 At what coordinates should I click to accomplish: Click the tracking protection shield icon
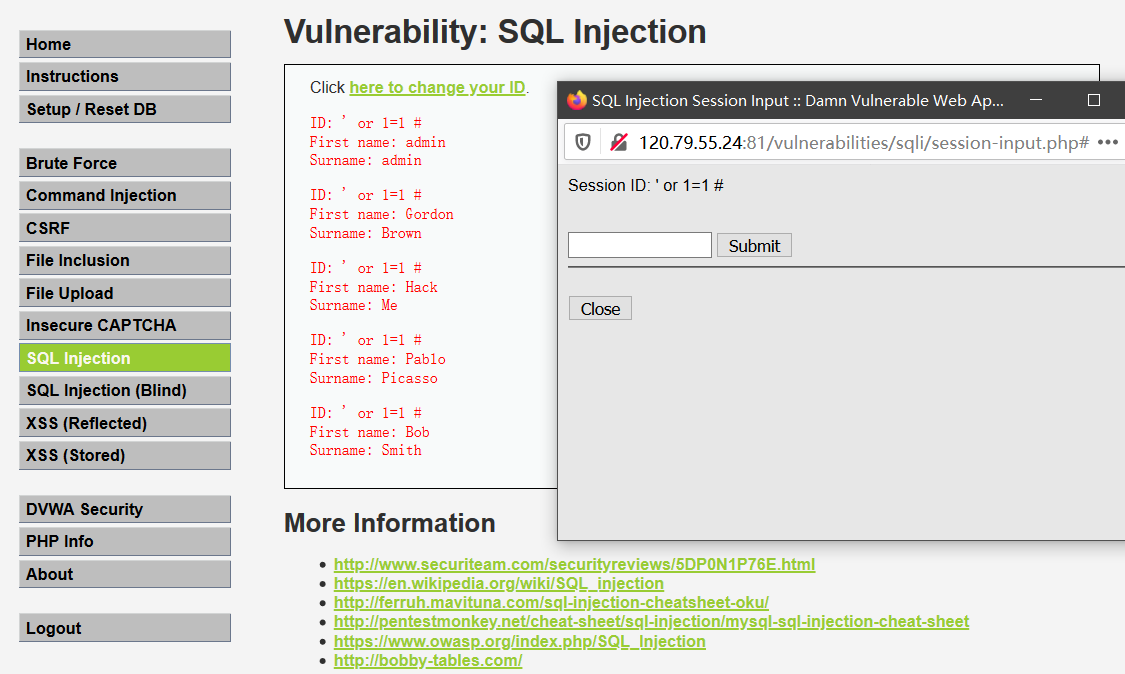tap(583, 143)
